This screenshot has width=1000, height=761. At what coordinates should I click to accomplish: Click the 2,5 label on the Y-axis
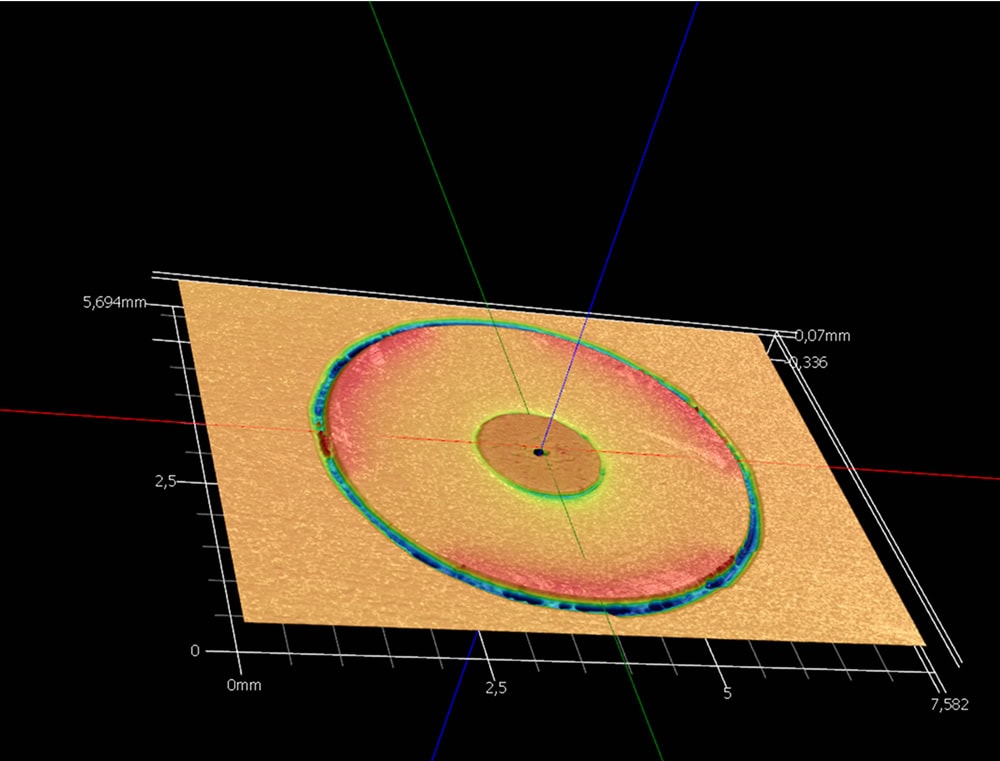[x=165, y=482]
